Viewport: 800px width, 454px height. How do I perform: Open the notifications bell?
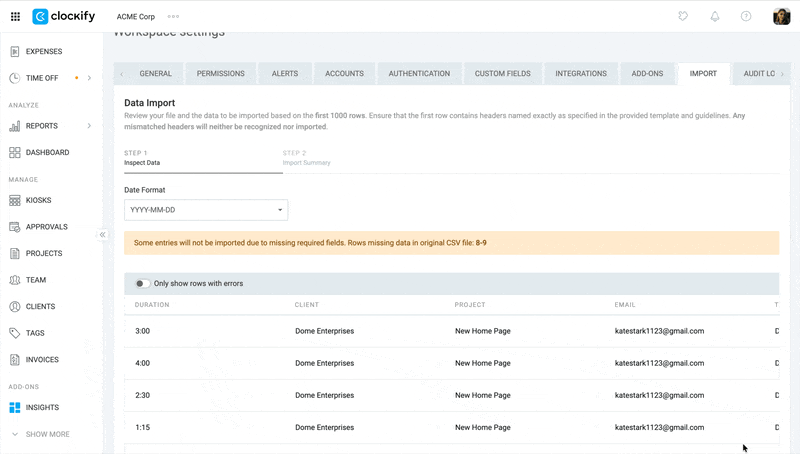point(715,16)
